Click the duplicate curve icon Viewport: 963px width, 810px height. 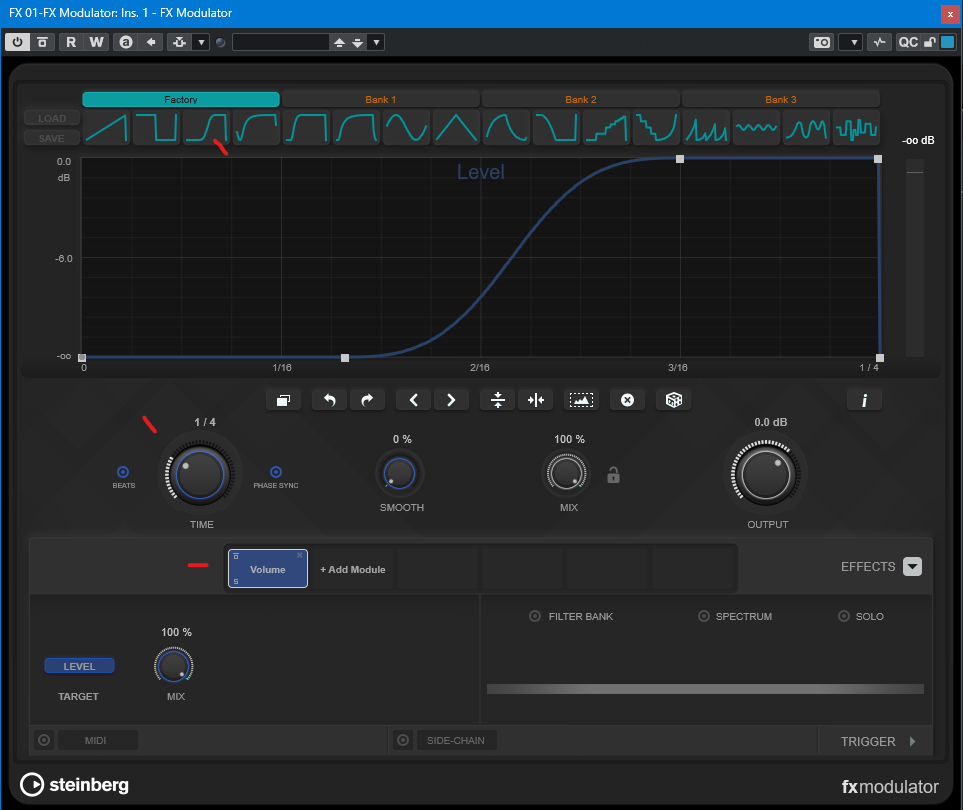point(283,400)
